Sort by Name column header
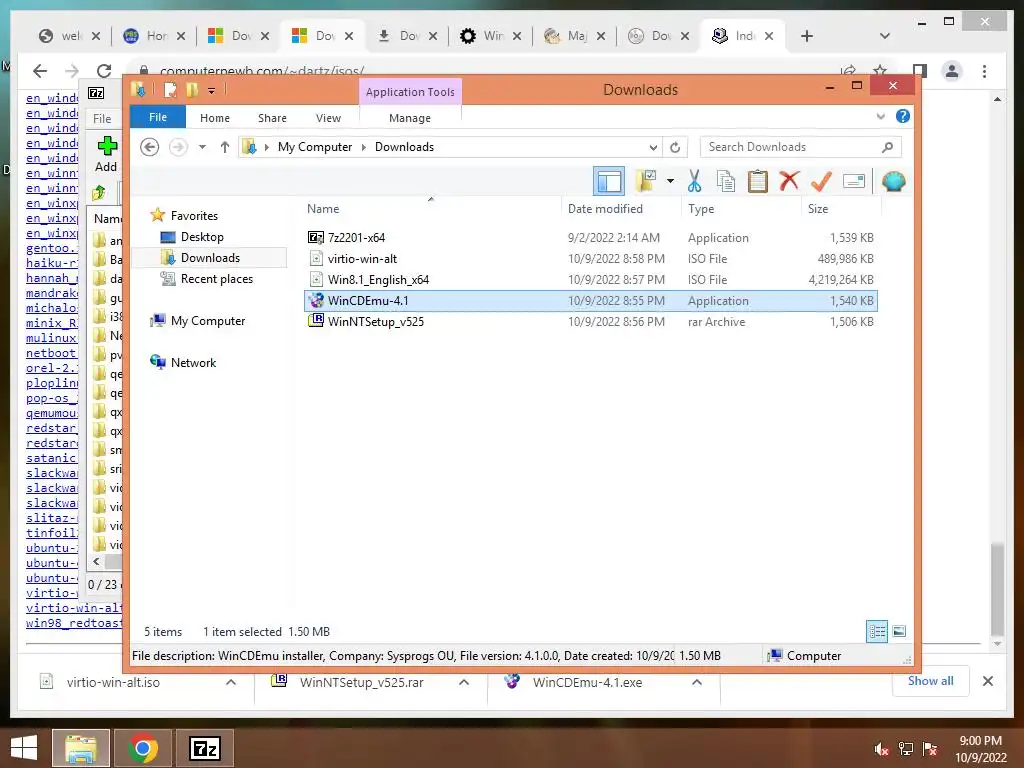Viewport: 1024px width, 768px height. tap(431, 209)
